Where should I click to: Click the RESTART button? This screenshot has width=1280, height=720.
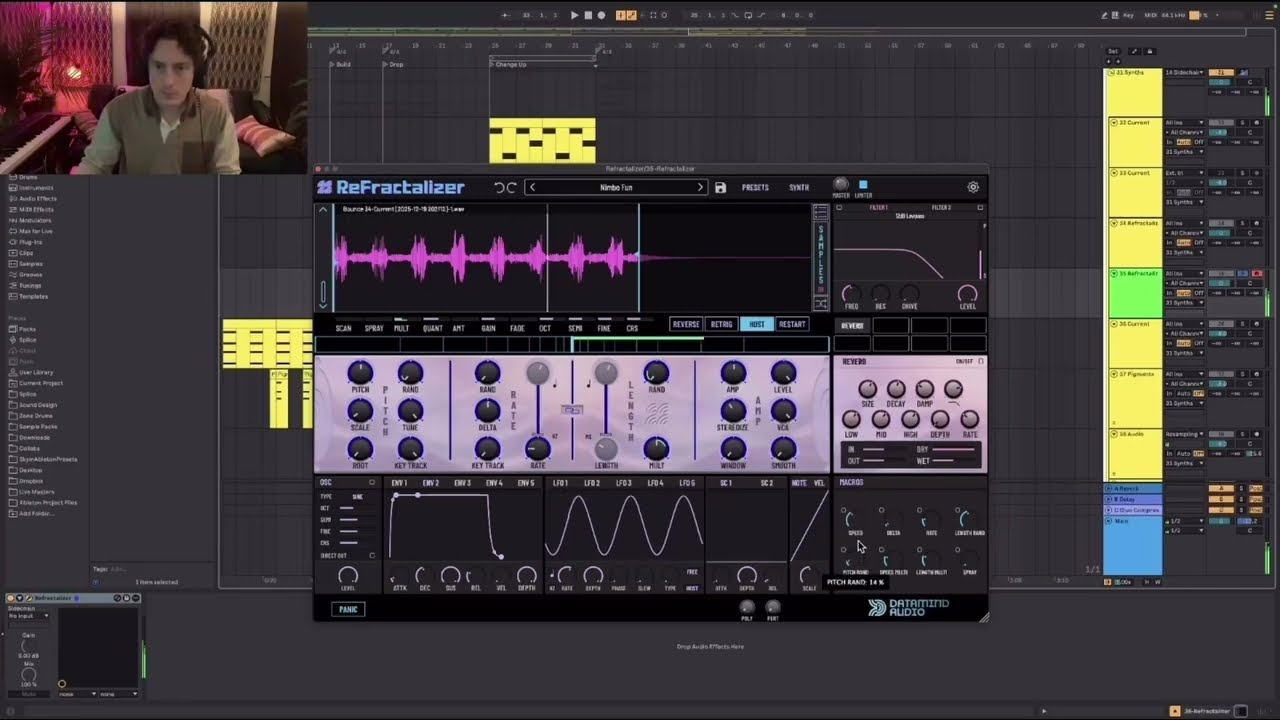792,324
